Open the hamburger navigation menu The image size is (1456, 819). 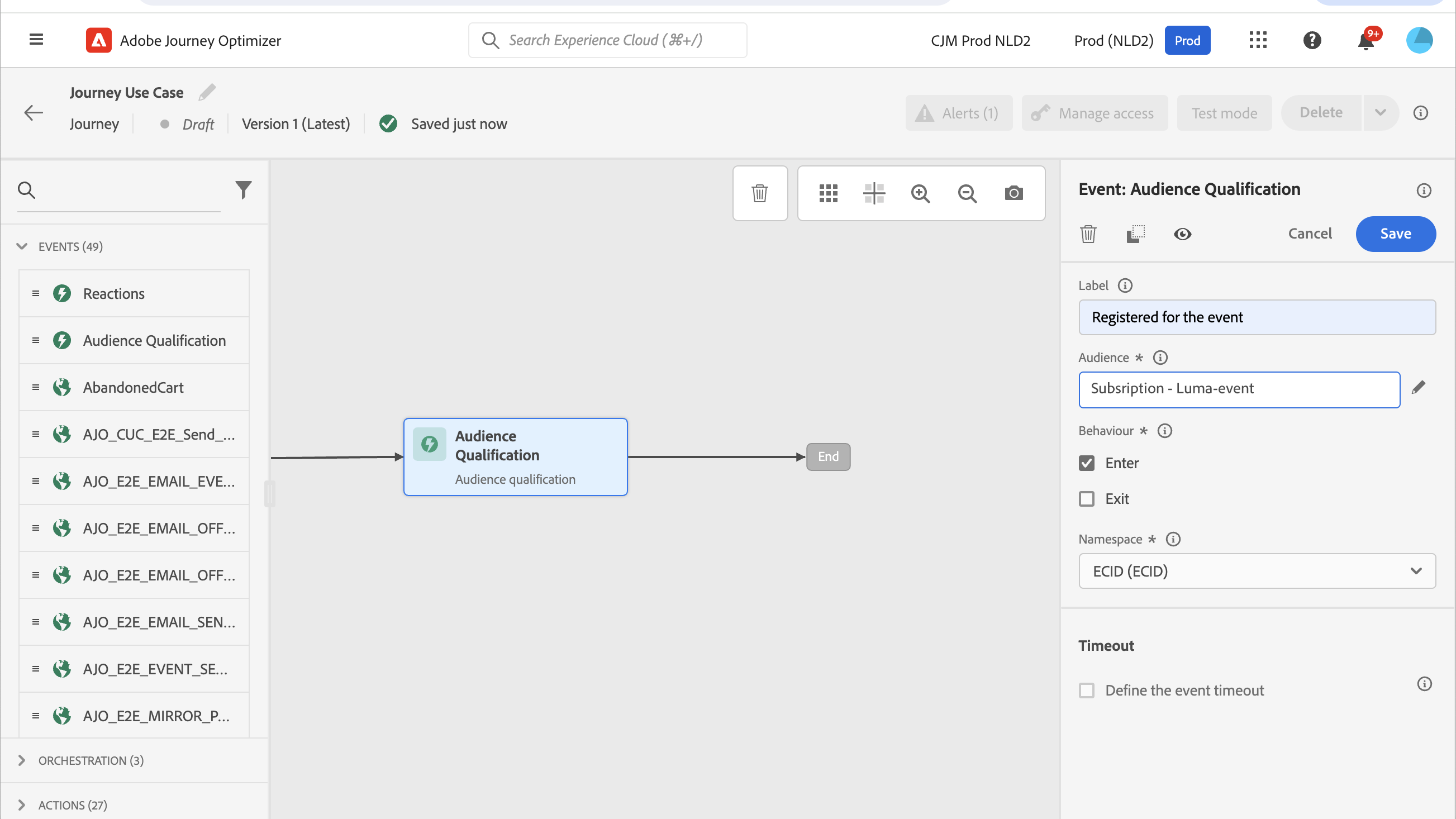36,40
